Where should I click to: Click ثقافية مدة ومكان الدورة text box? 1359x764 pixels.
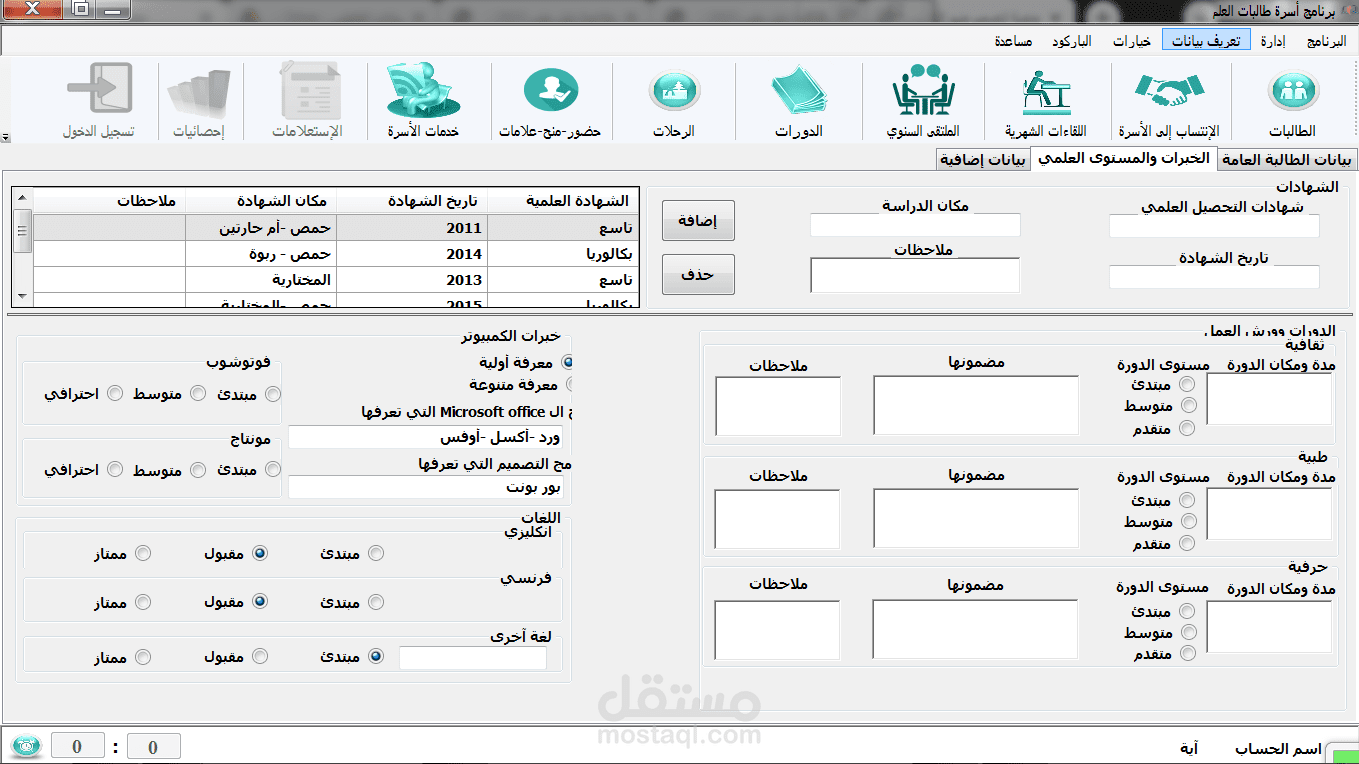(x=1269, y=400)
